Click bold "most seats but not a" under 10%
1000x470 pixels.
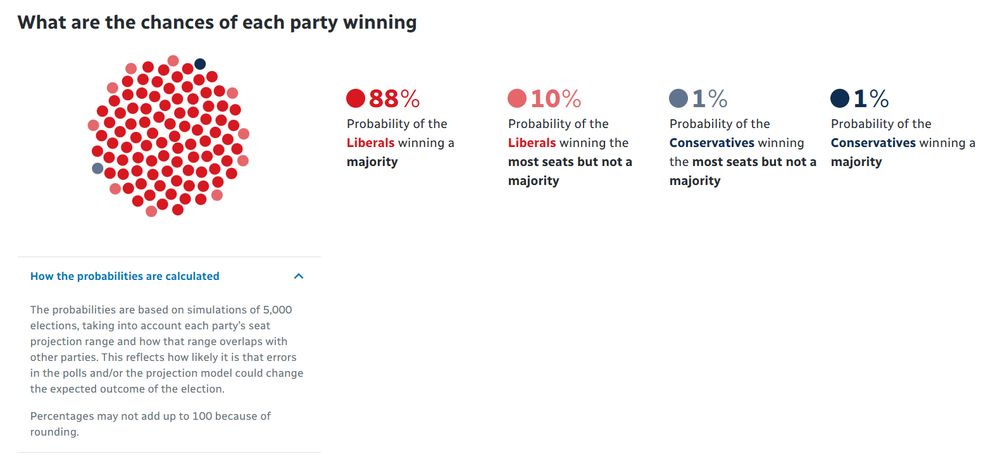tap(570, 162)
